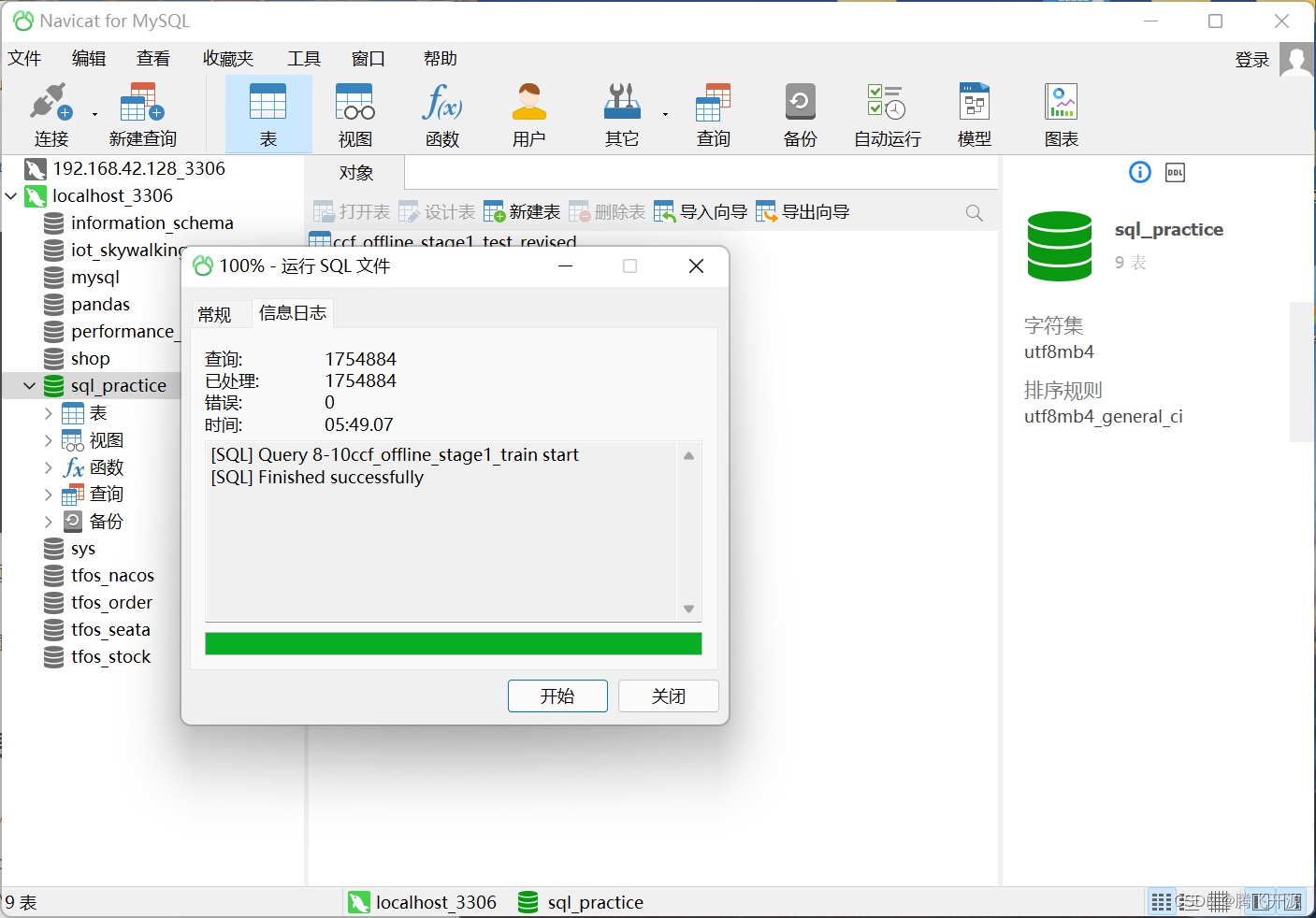Expand the Others dropdown arrow
Image resolution: width=1316 pixels, height=918 pixels.
tap(665, 115)
